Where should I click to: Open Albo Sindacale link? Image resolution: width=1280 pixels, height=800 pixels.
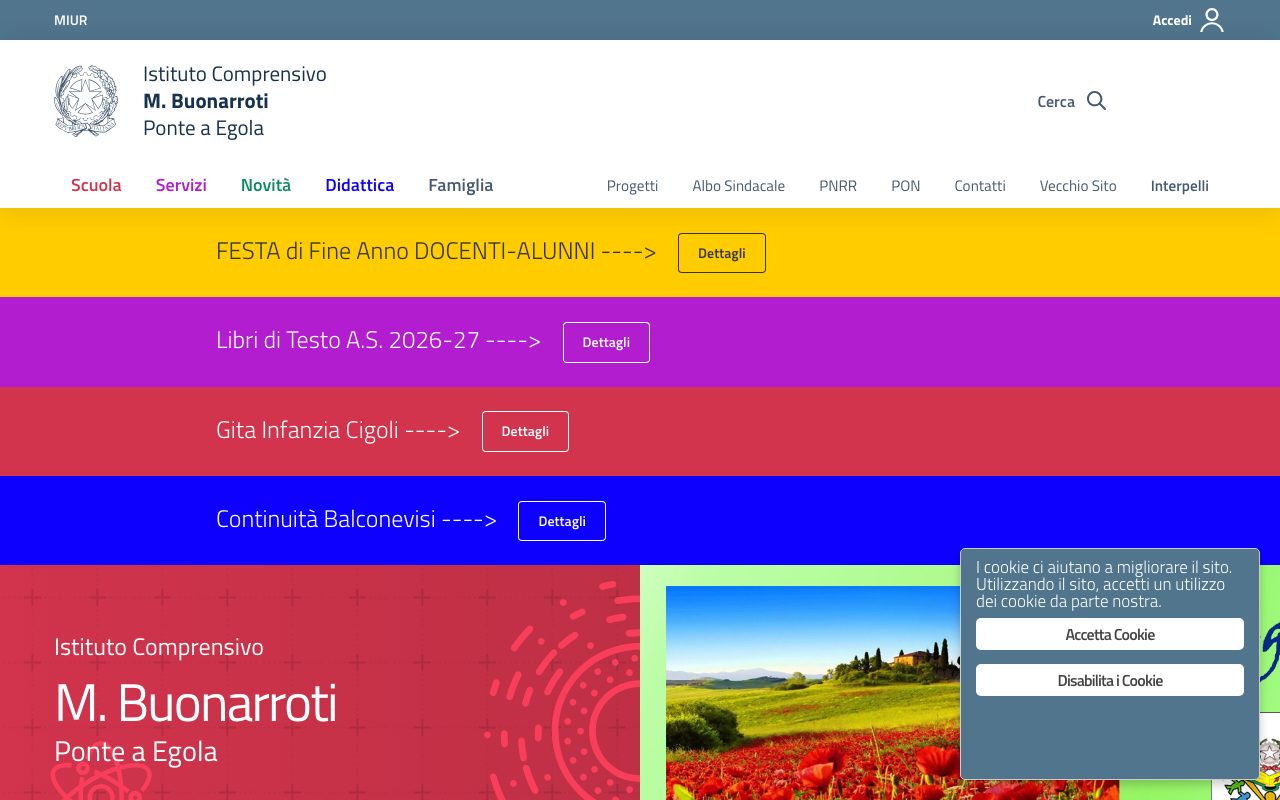point(738,186)
